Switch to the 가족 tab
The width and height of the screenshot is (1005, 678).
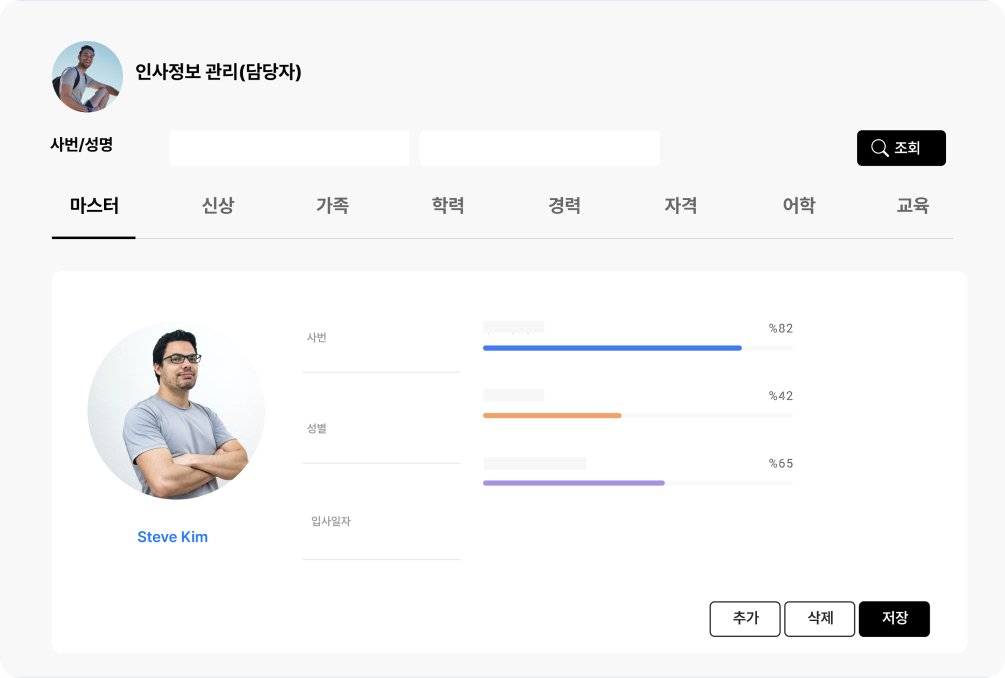[332, 205]
